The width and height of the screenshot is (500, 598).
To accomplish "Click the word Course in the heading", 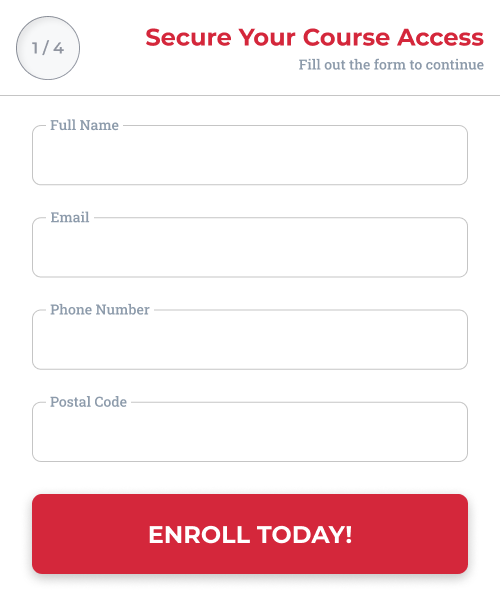I will [x=346, y=37].
